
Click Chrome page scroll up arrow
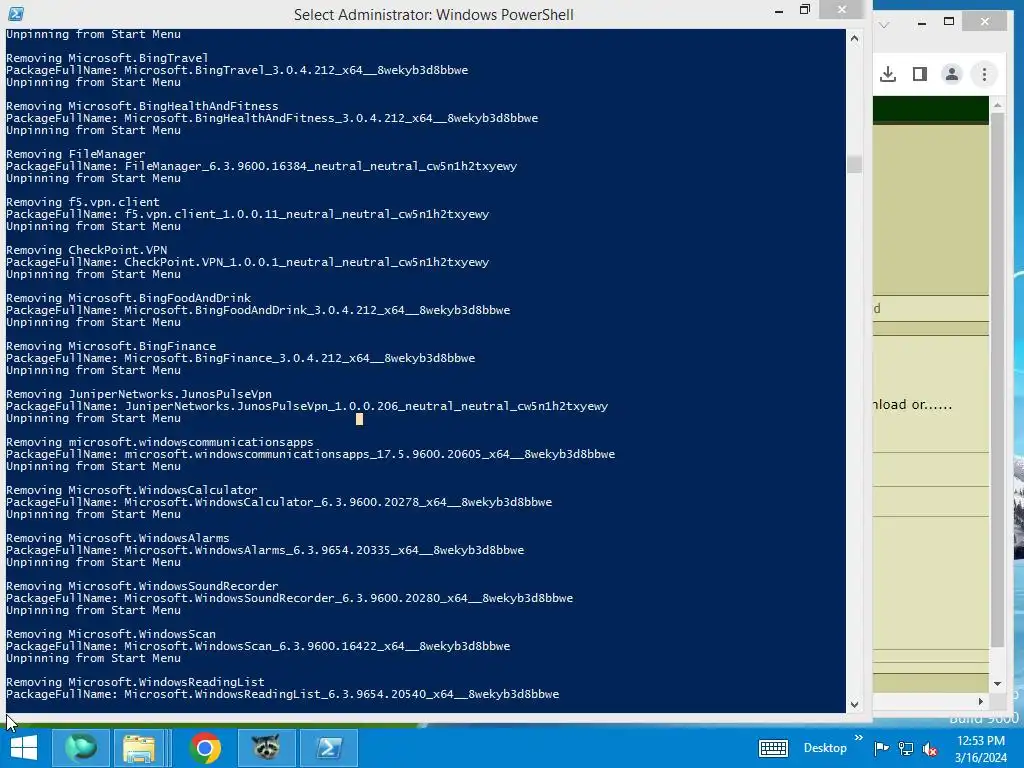click(x=997, y=104)
